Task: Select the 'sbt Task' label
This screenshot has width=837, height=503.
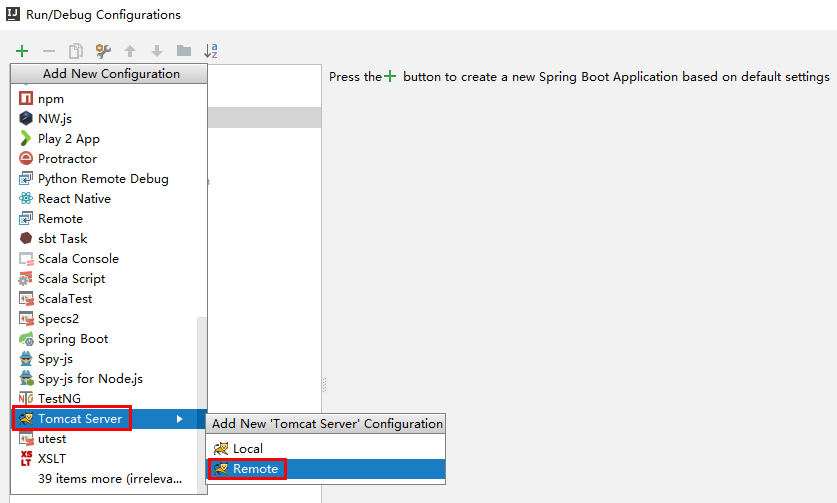Action: [x=62, y=239]
